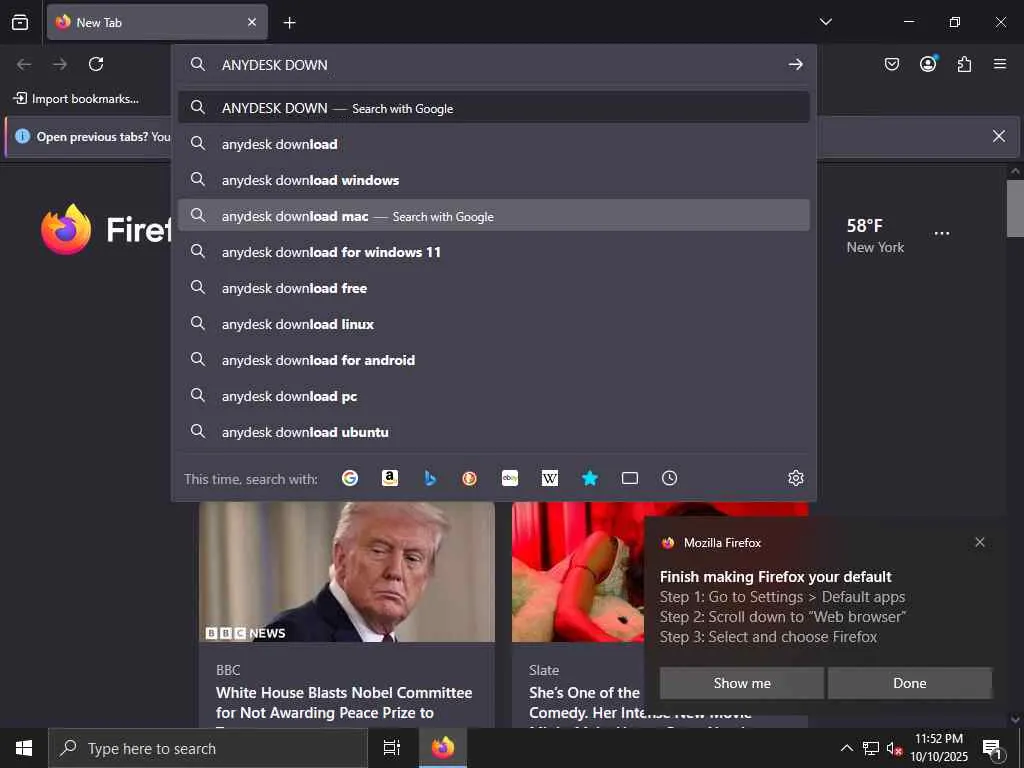Show hidden system tray icons

(x=846, y=748)
